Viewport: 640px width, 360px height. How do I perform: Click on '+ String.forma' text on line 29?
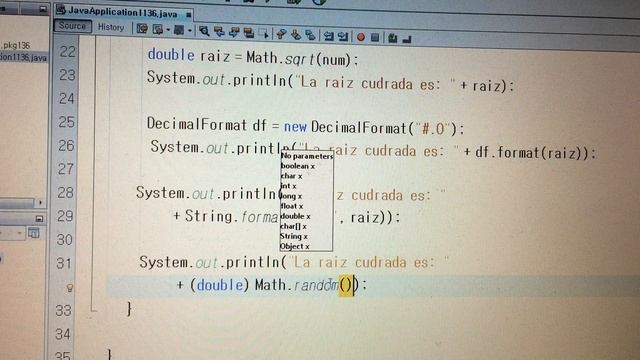coord(225,216)
